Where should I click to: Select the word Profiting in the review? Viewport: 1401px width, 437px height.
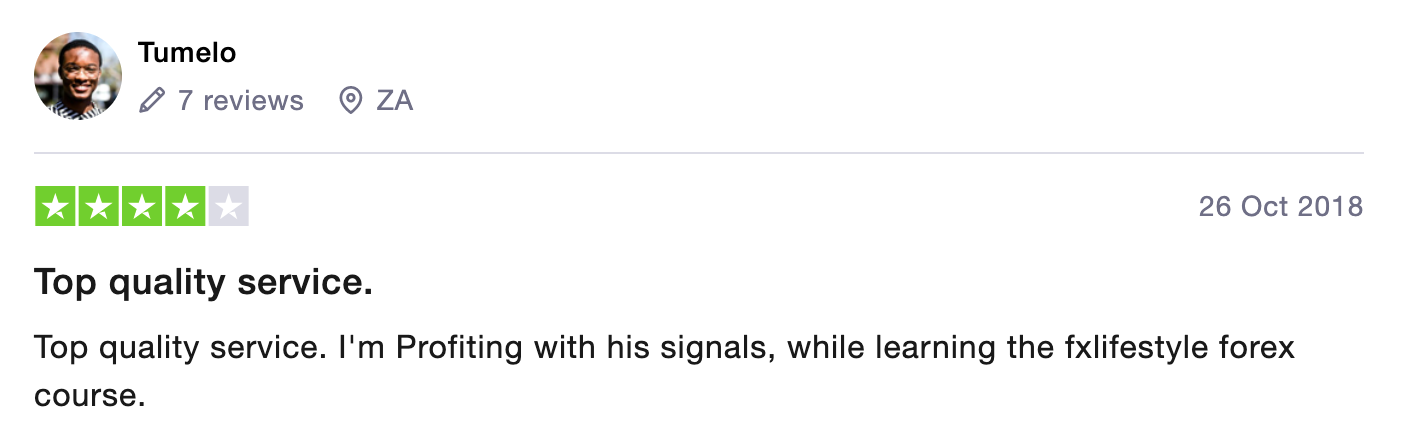pos(460,349)
